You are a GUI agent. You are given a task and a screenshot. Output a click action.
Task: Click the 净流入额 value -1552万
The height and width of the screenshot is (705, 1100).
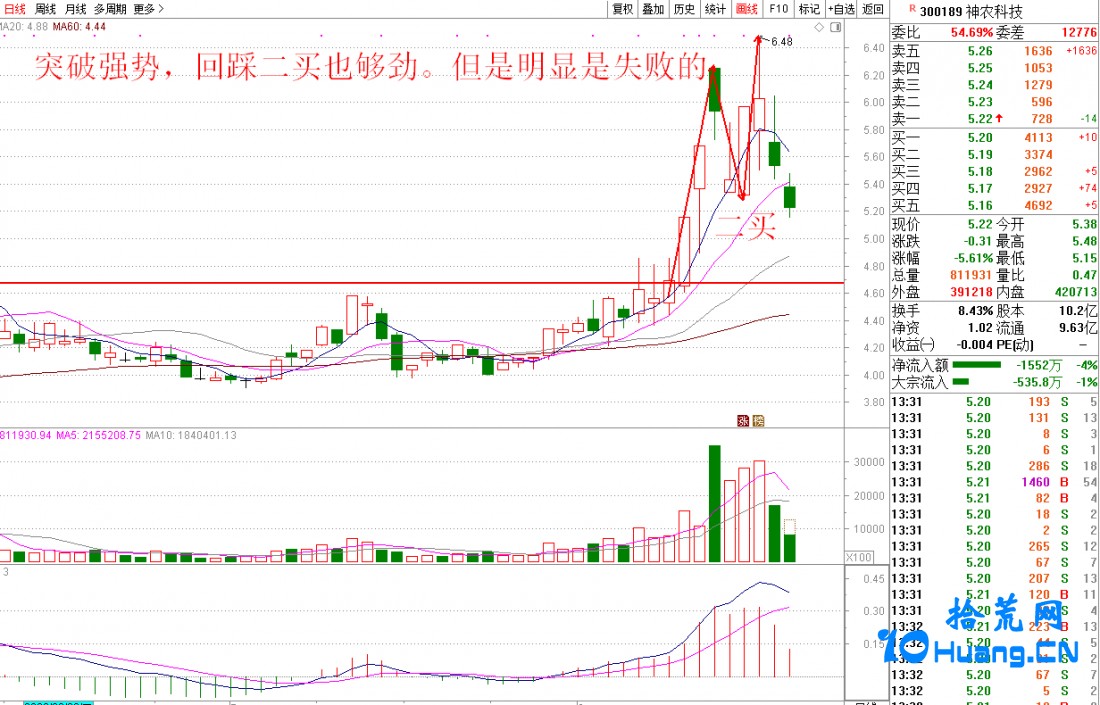pos(1038,365)
